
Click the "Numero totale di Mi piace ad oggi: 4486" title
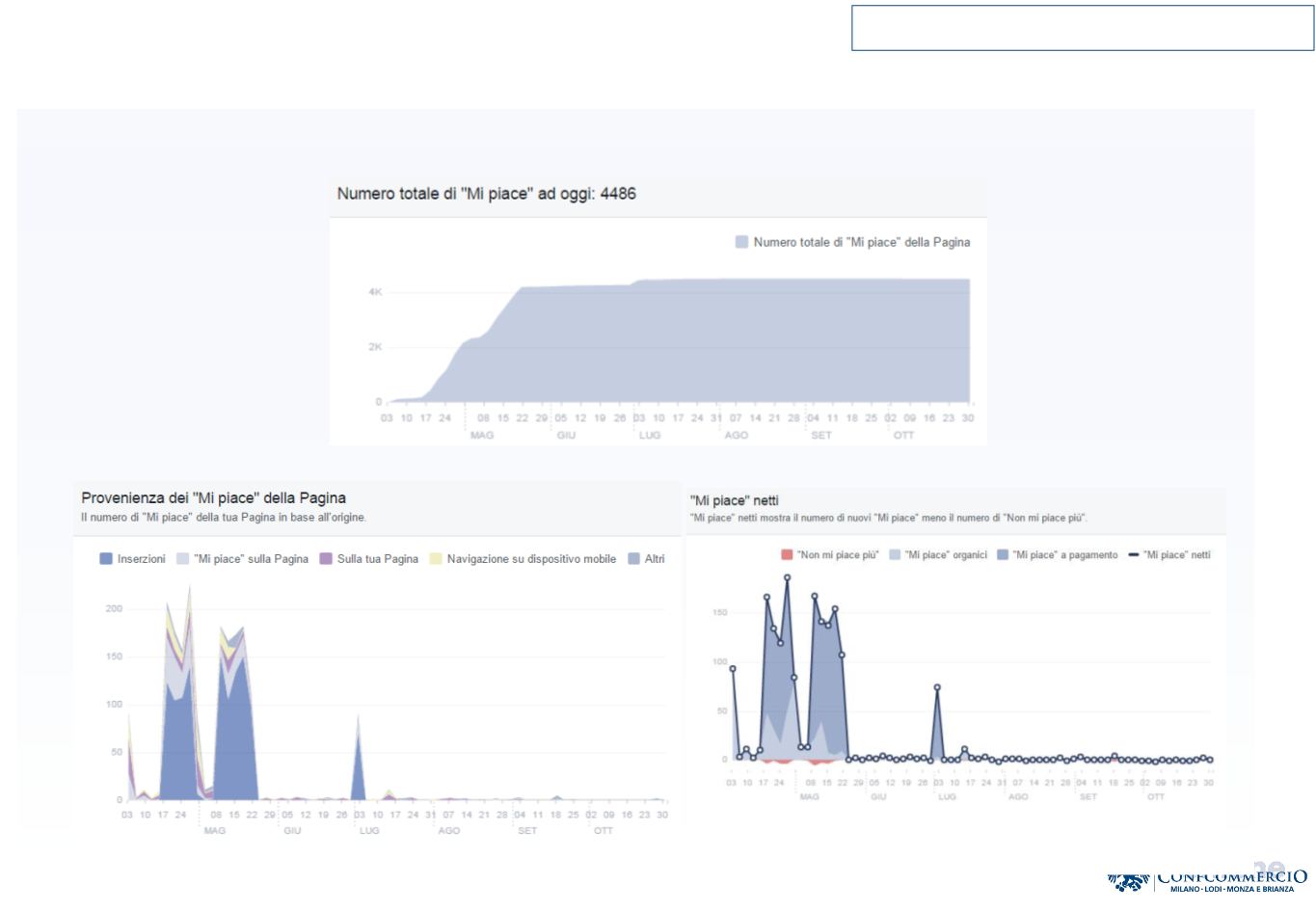point(486,194)
